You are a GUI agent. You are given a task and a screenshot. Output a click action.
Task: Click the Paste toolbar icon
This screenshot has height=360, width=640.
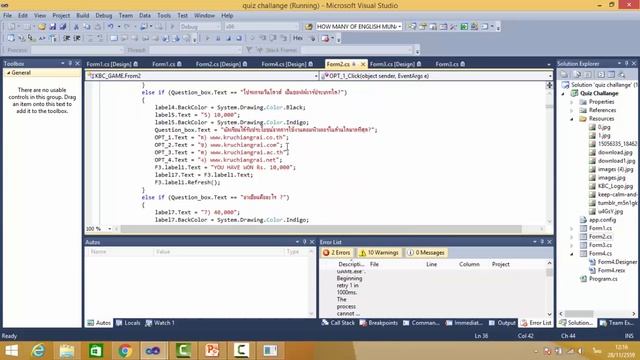tap(98, 27)
